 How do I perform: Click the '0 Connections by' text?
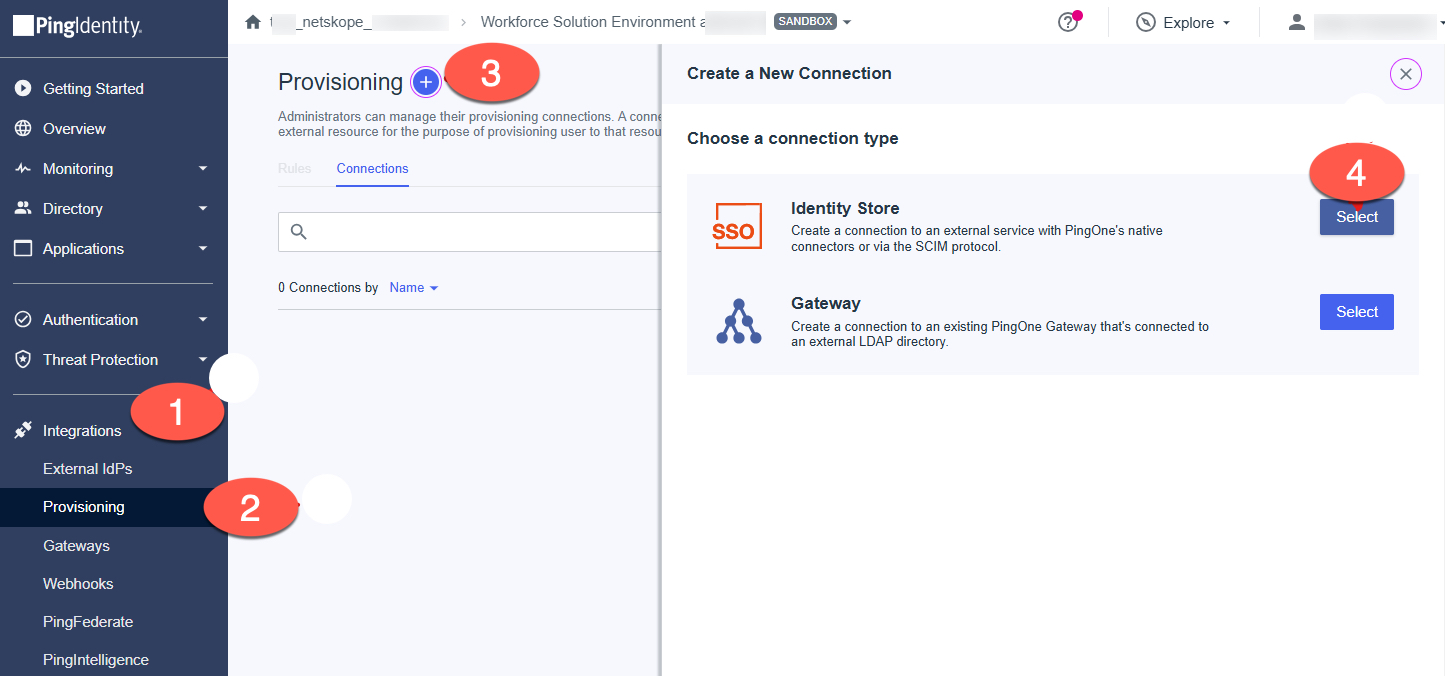pos(328,288)
